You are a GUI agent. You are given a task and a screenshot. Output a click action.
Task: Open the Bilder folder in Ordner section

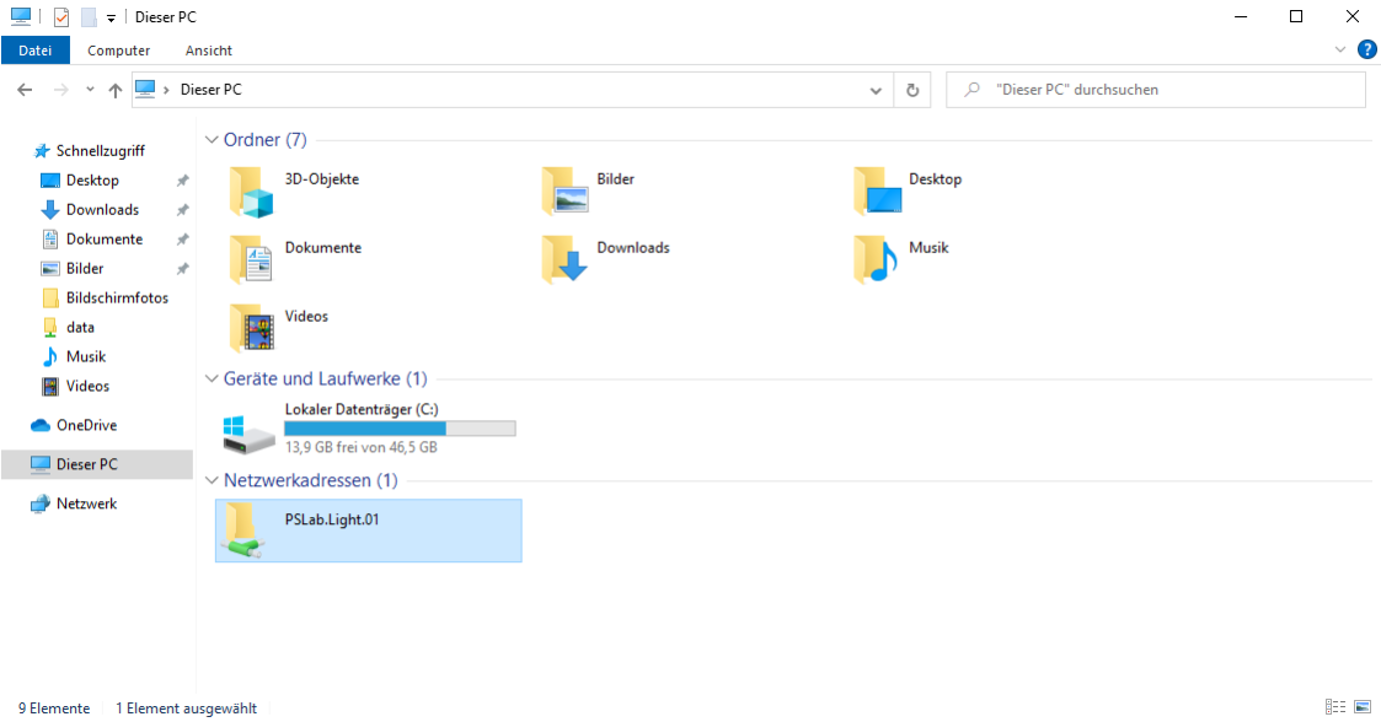(x=565, y=191)
